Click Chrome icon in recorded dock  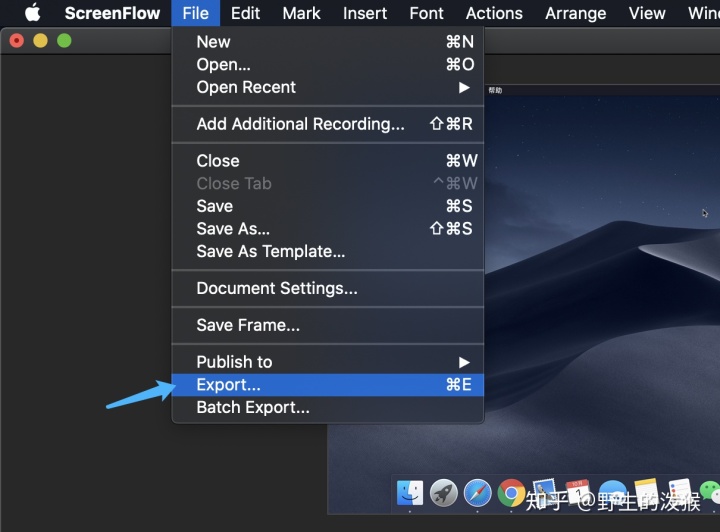(x=511, y=493)
